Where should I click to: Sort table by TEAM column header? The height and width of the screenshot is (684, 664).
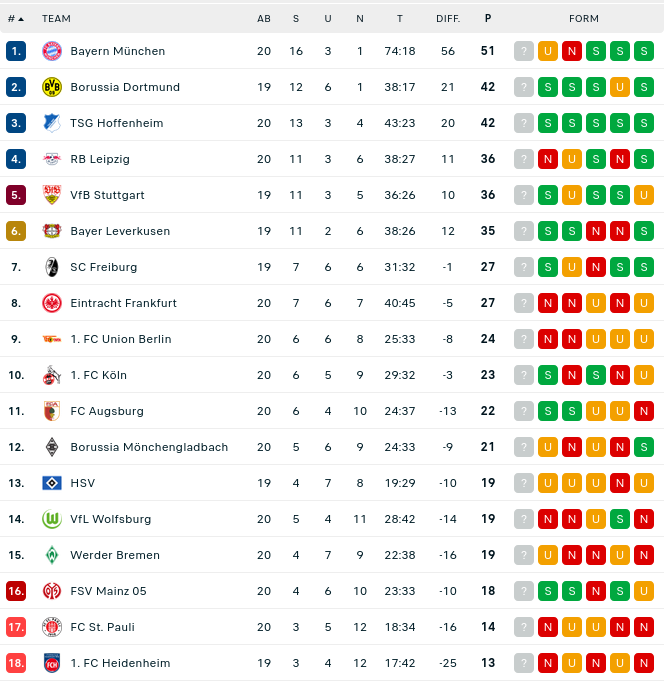56,18
